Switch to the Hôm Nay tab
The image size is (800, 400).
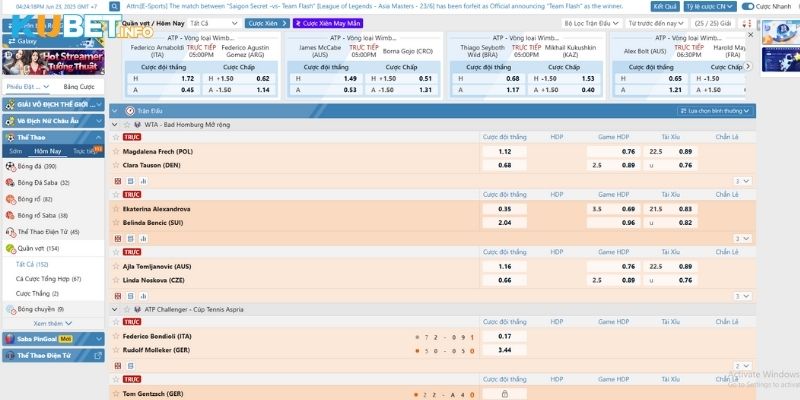pos(48,150)
